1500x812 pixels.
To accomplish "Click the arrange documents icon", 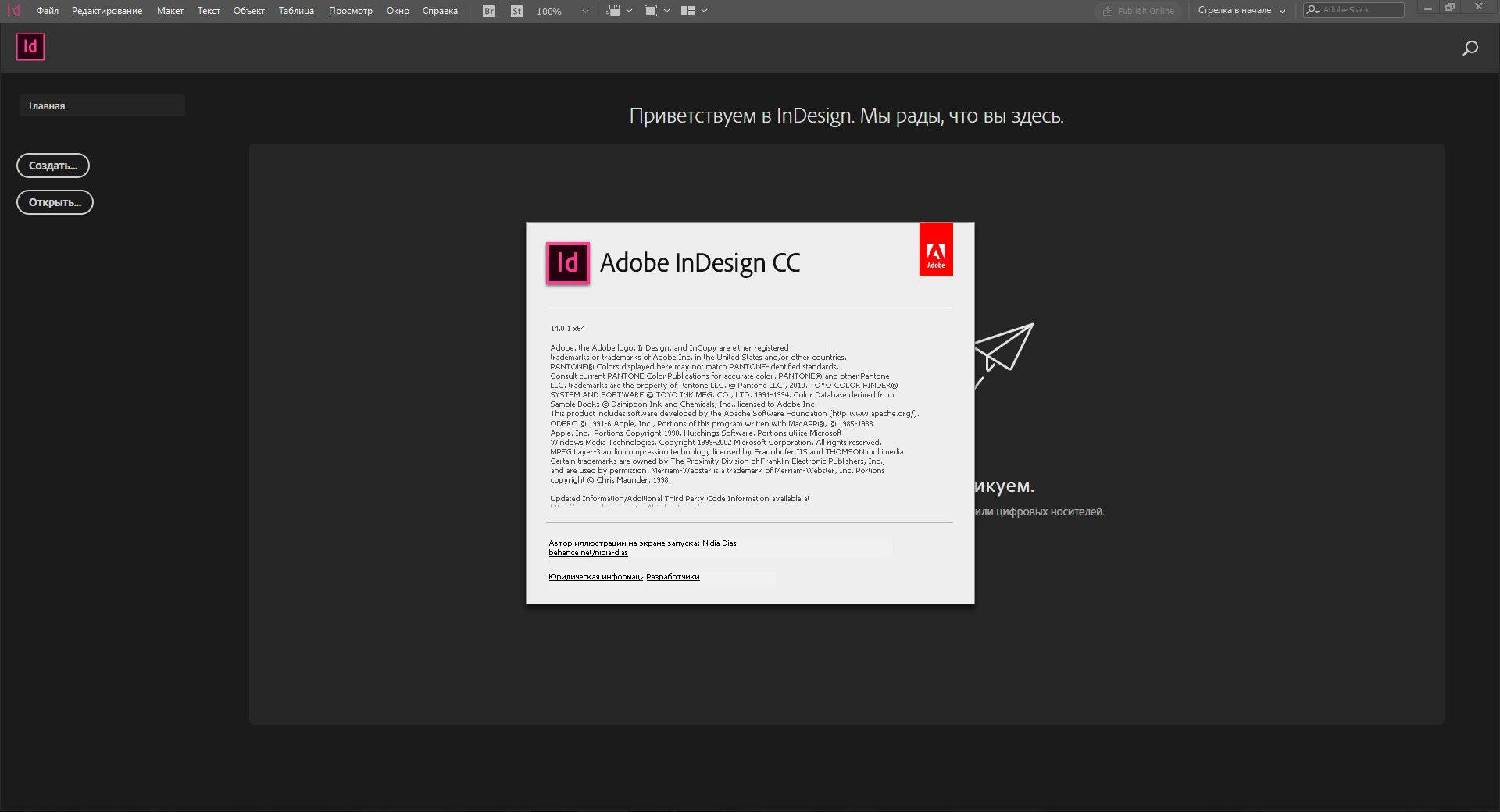I will coord(688,11).
